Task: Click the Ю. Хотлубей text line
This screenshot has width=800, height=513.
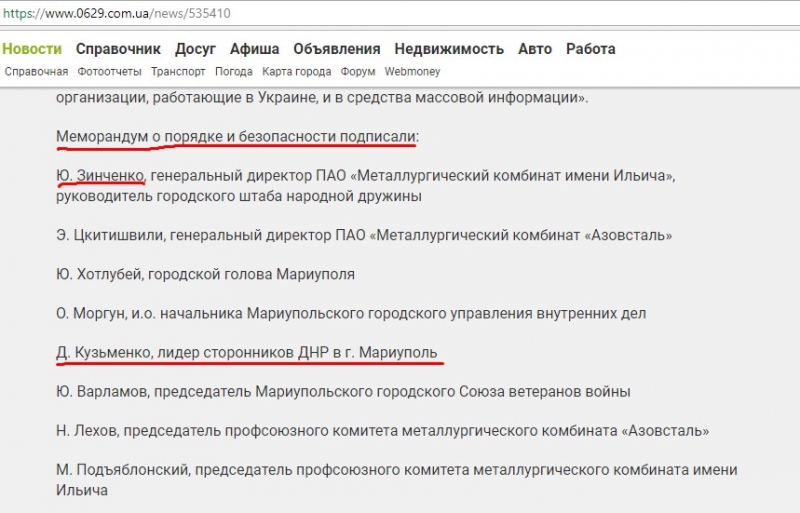Action: tap(205, 274)
